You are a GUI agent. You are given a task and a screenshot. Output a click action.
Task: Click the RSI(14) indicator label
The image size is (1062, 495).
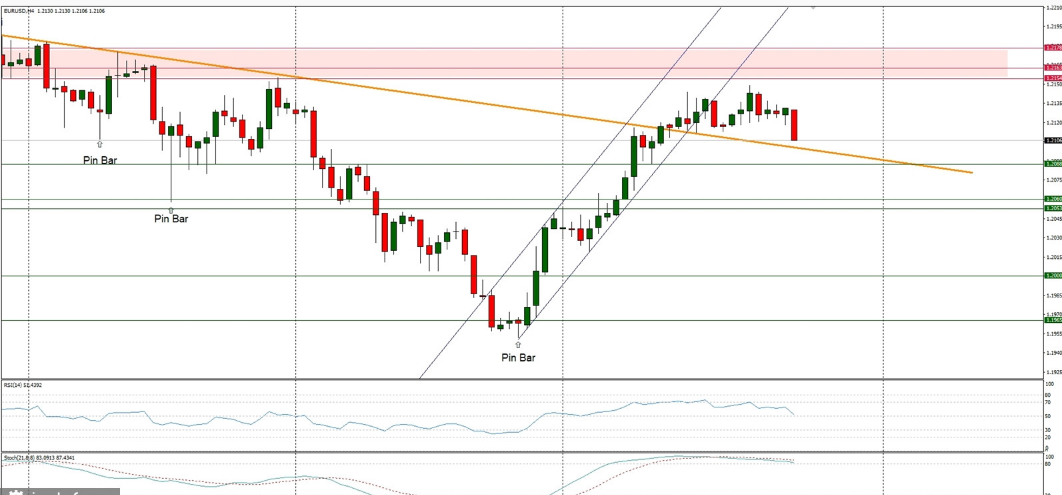tap(22, 384)
